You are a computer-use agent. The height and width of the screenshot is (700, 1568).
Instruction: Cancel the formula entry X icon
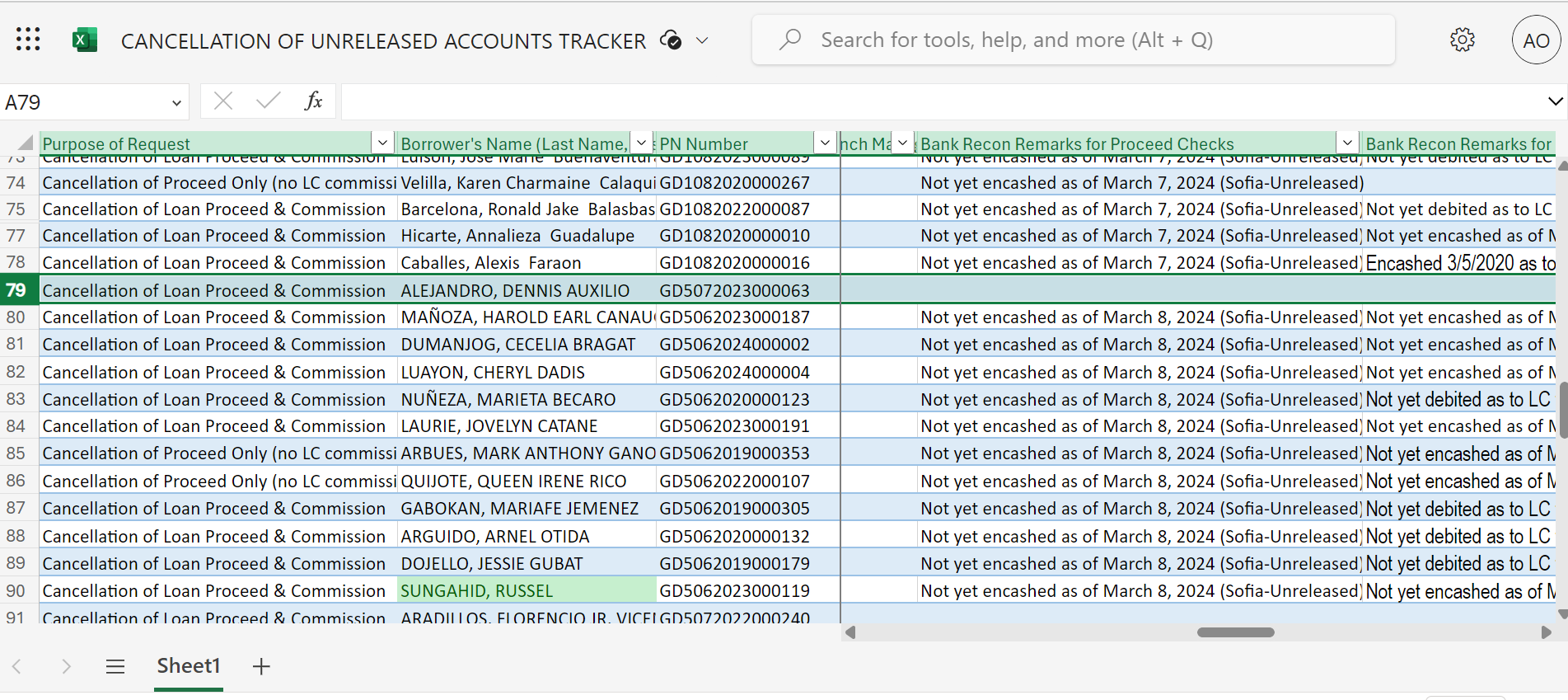point(222,101)
